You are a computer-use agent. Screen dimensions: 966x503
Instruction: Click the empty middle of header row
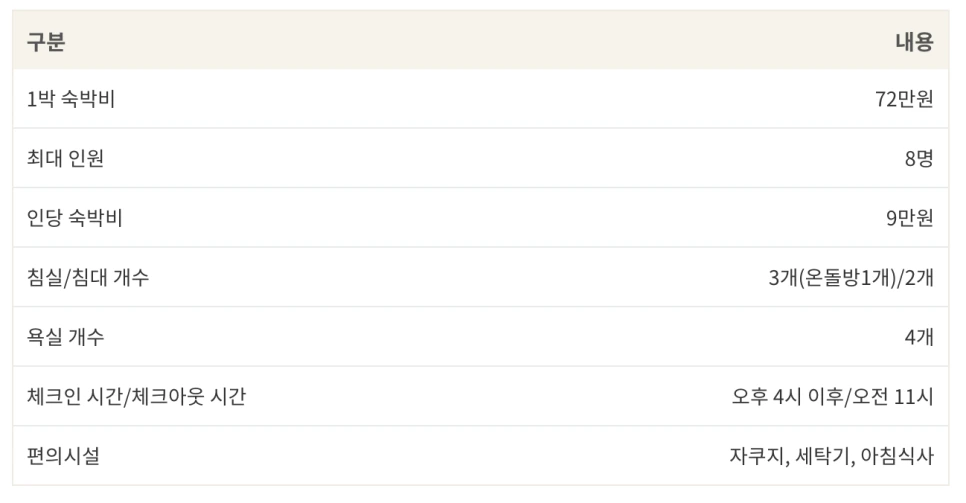click(x=481, y=41)
